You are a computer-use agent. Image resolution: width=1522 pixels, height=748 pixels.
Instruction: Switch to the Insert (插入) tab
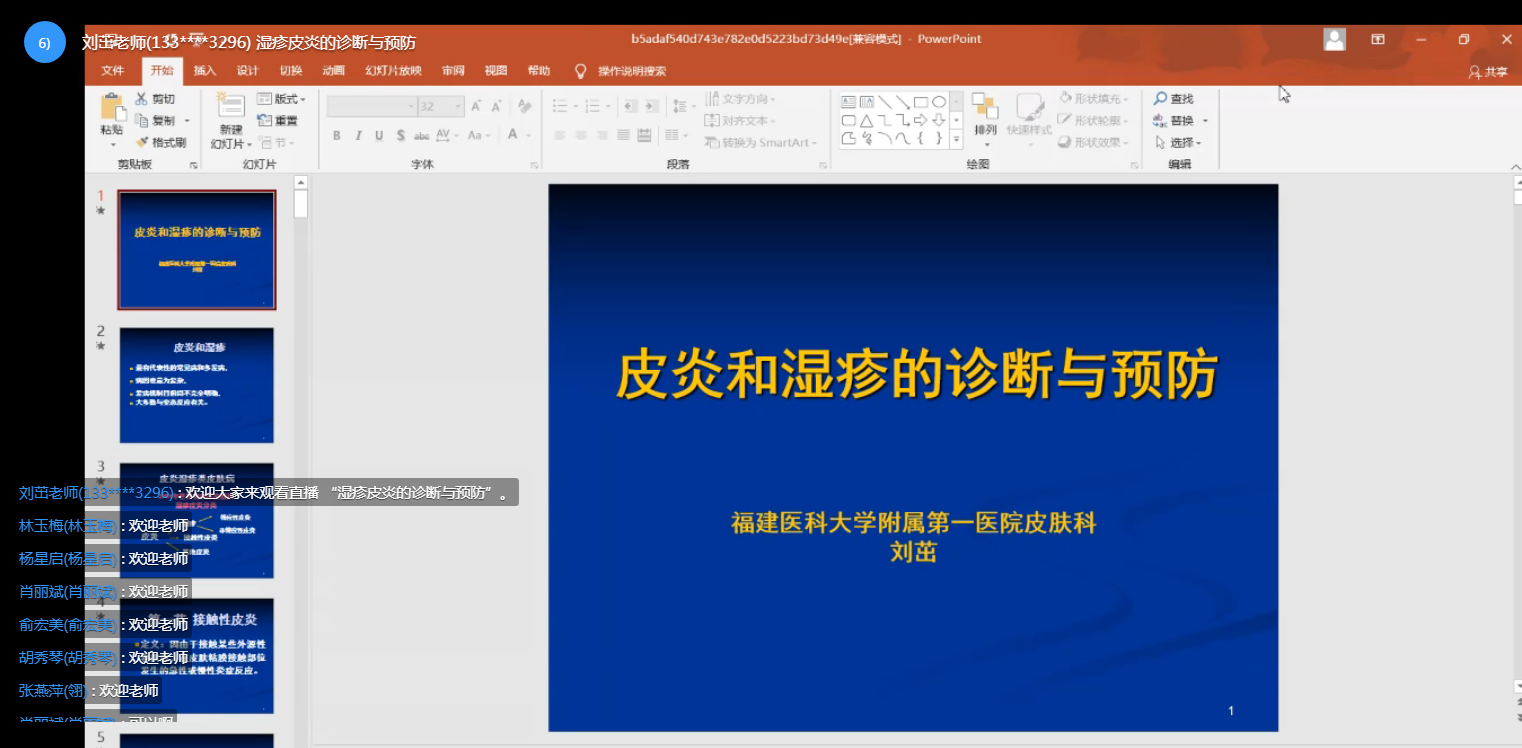tap(205, 71)
